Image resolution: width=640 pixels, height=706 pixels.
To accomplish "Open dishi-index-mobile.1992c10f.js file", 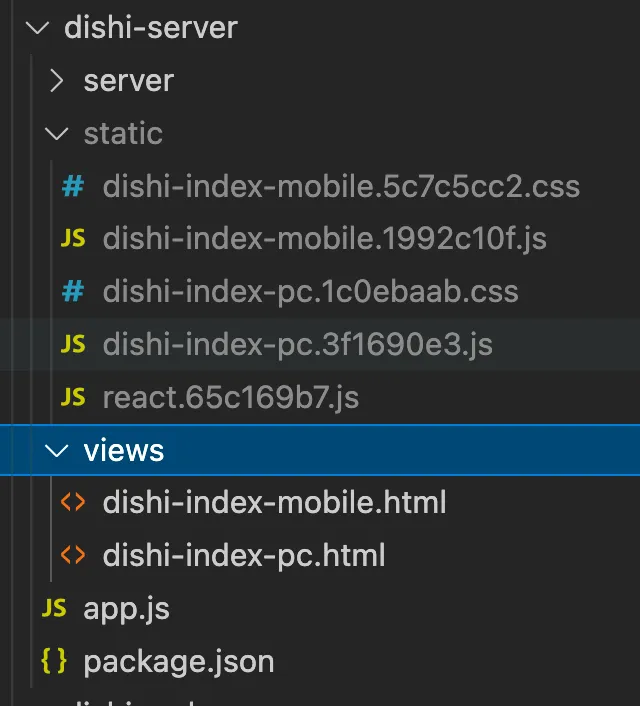I will (x=324, y=239).
